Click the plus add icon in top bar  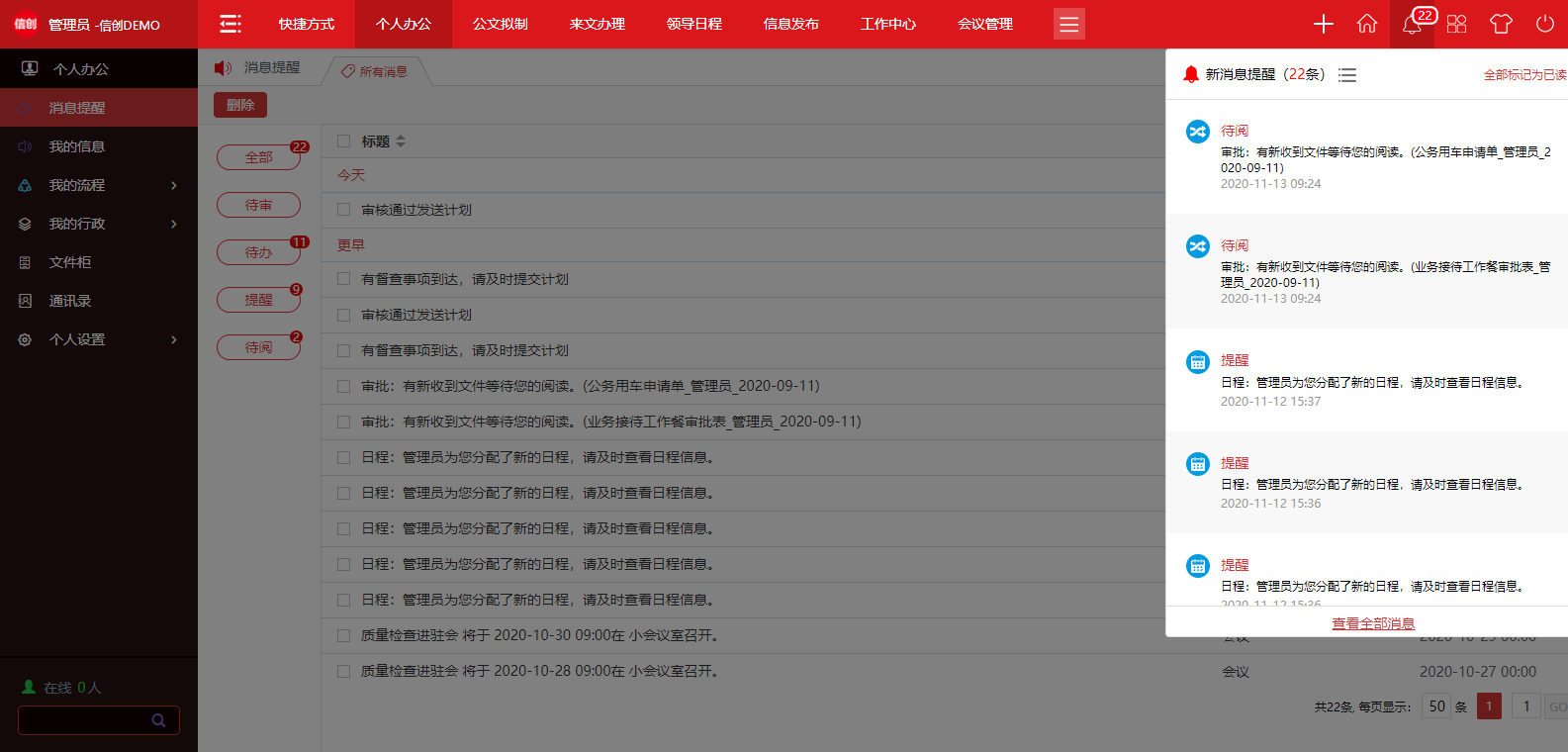click(x=1323, y=24)
